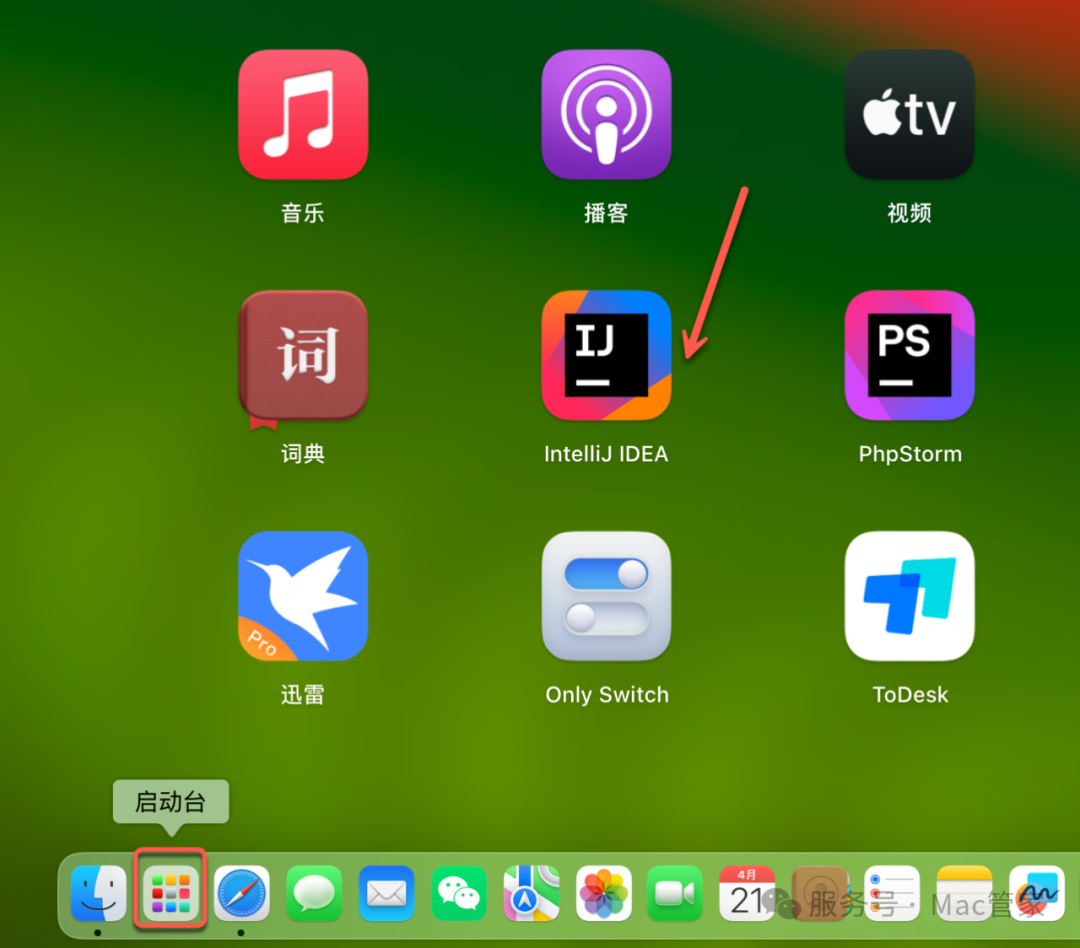Click the highlighted Launchpad Dock icon

coord(170,891)
